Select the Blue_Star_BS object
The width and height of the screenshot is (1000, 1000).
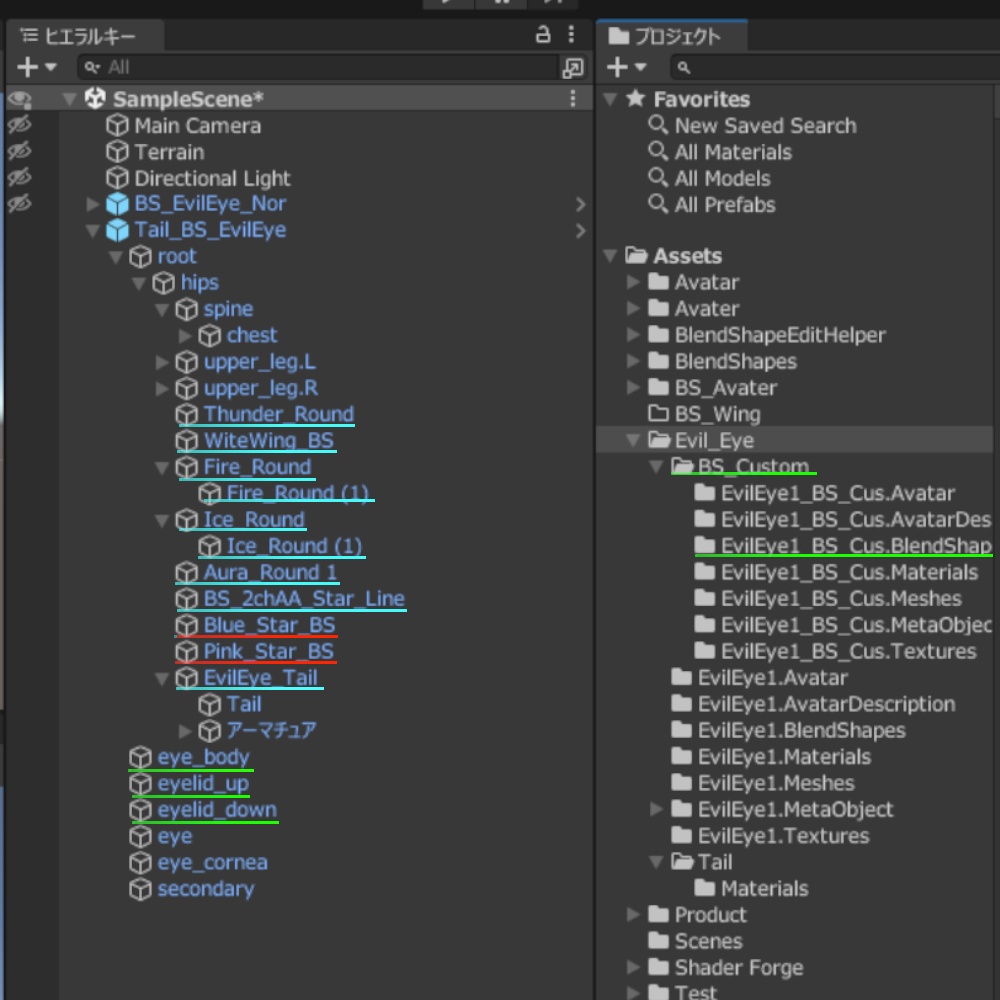(x=269, y=625)
